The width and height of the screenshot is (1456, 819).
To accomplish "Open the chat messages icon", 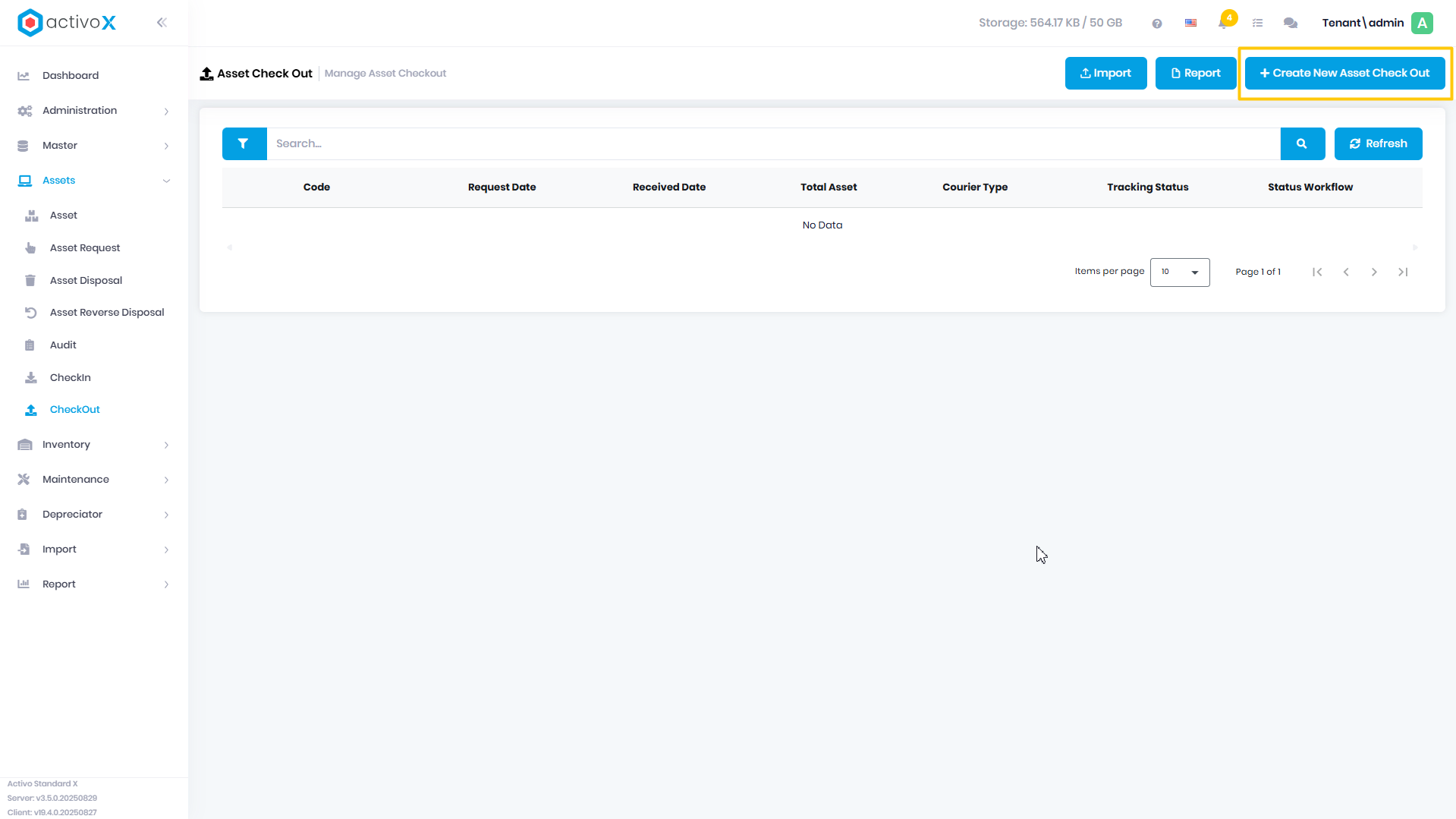I will (1291, 24).
